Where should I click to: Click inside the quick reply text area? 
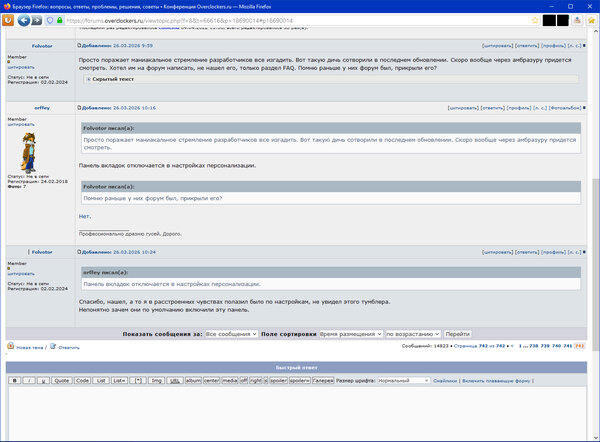[x=297, y=413]
